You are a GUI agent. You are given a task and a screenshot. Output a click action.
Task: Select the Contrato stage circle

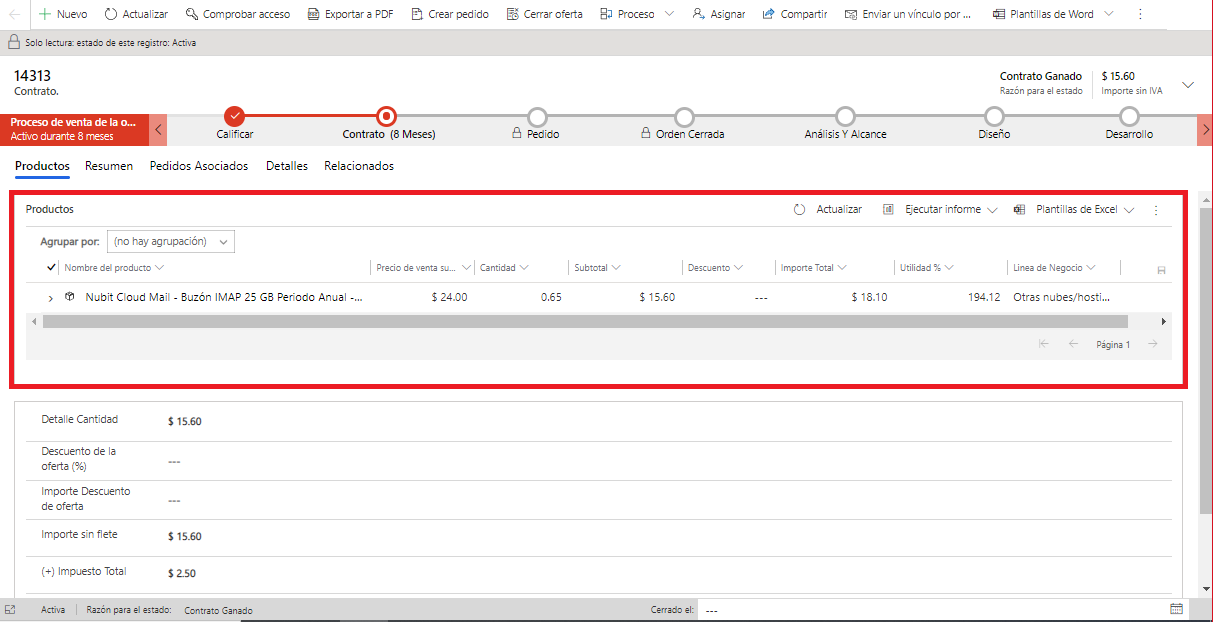point(387,116)
